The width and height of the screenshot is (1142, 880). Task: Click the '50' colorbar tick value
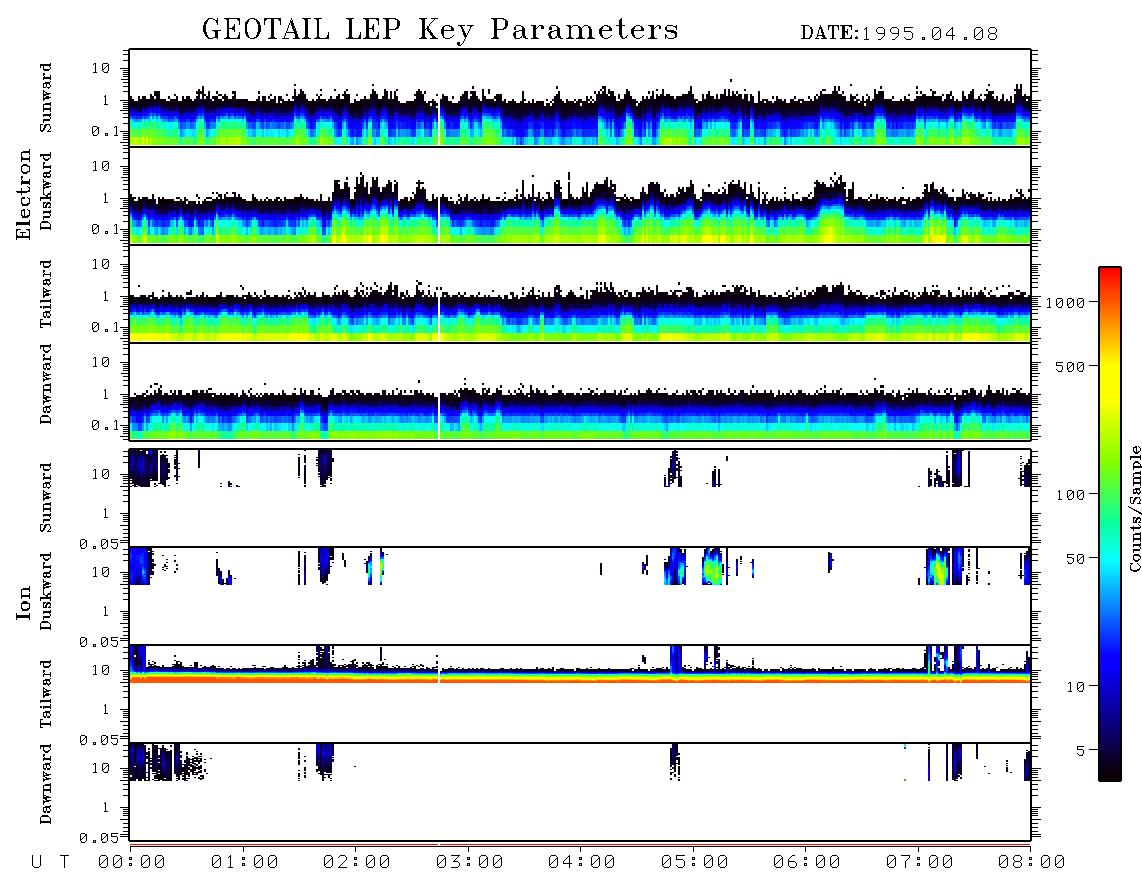click(1075, 559)
